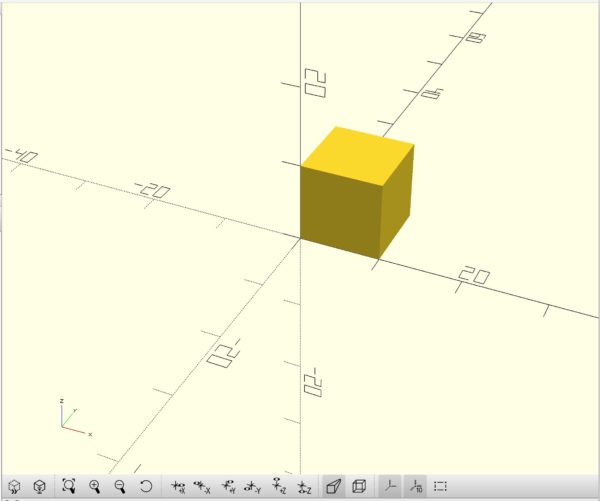Enable Orthogonal projection

(359, 486)
